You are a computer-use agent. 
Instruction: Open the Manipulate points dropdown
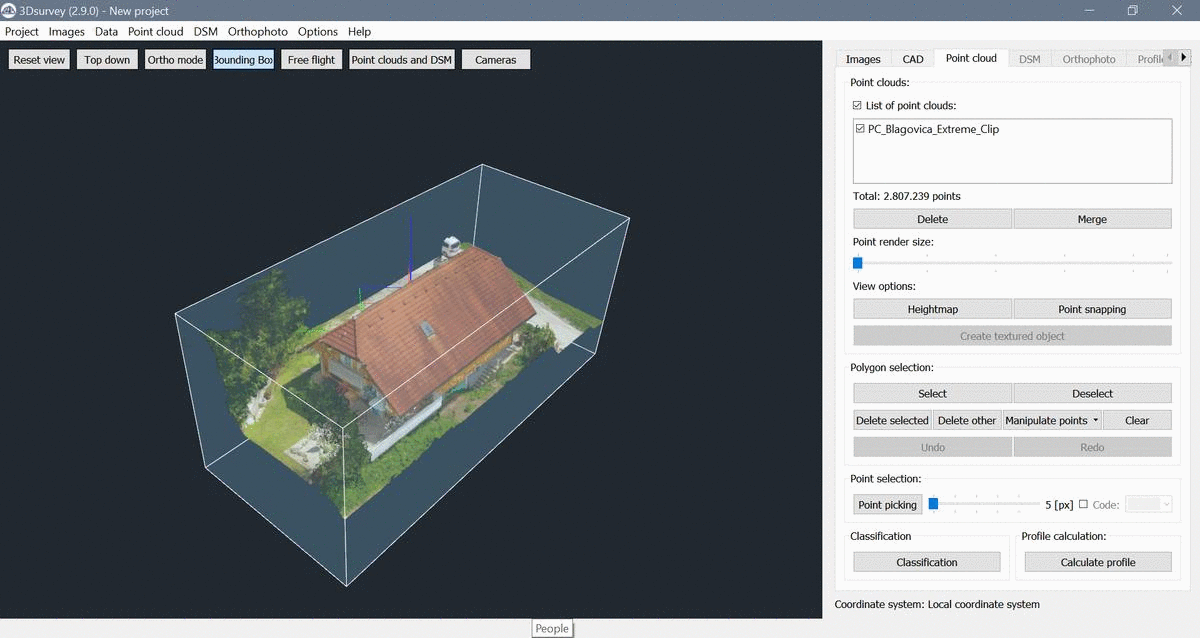click(1052, 421)
